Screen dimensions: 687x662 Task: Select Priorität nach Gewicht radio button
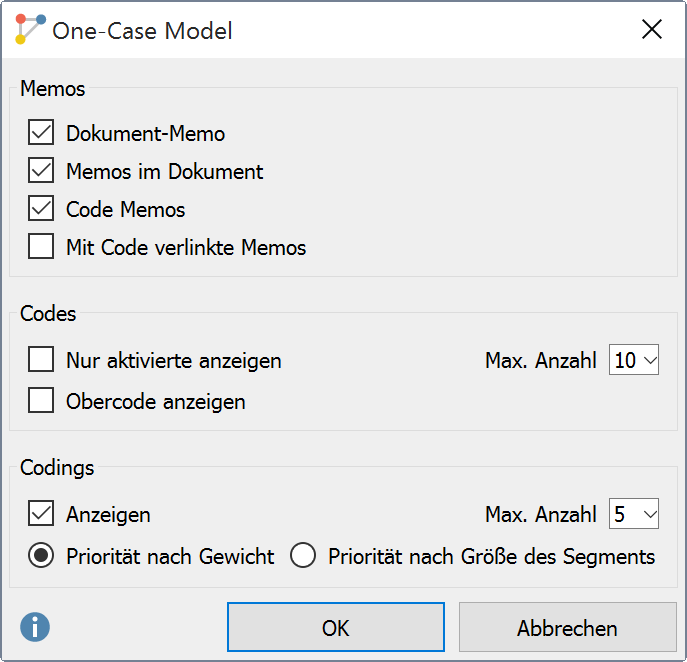click(41, 557)
